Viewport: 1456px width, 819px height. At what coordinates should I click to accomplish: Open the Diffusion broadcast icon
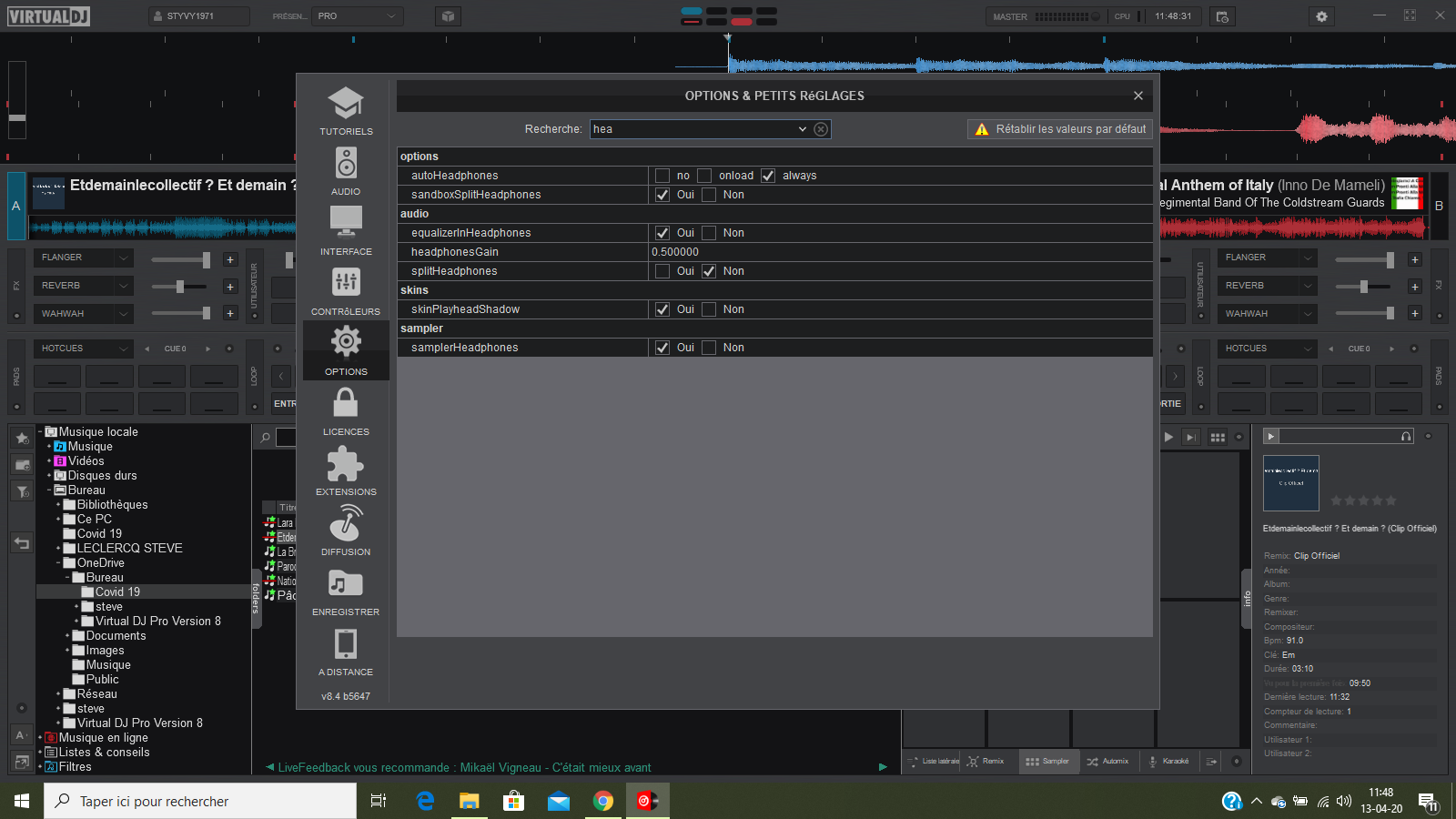346,523
